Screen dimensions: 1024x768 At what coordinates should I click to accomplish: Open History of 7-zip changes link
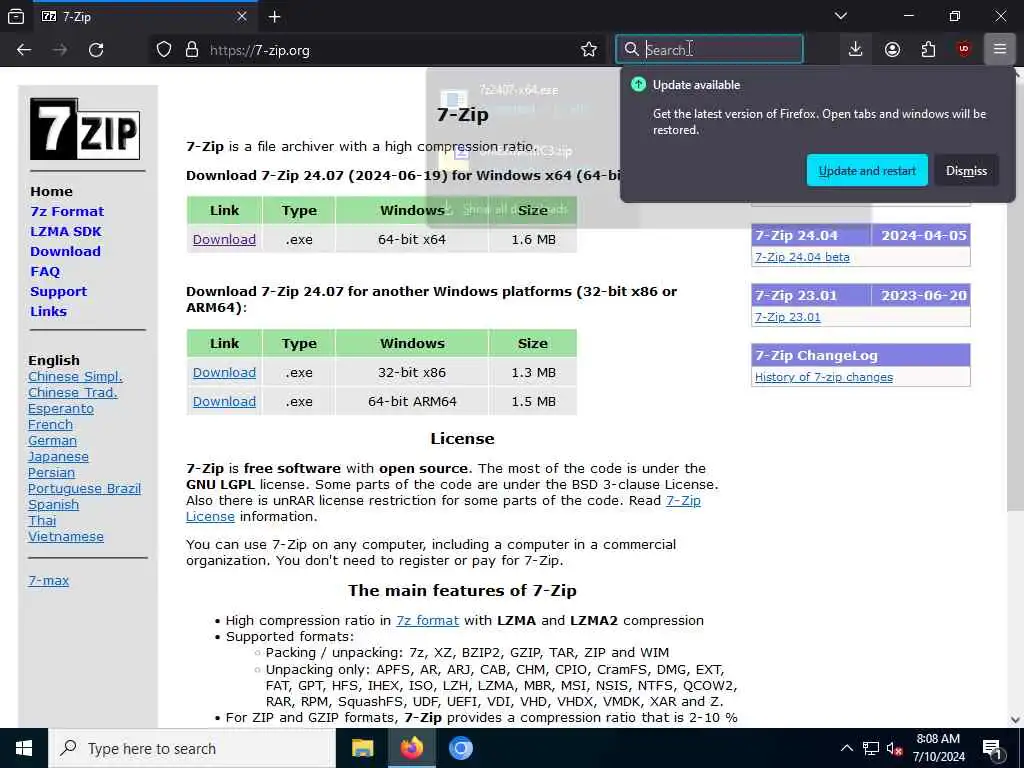824,377
